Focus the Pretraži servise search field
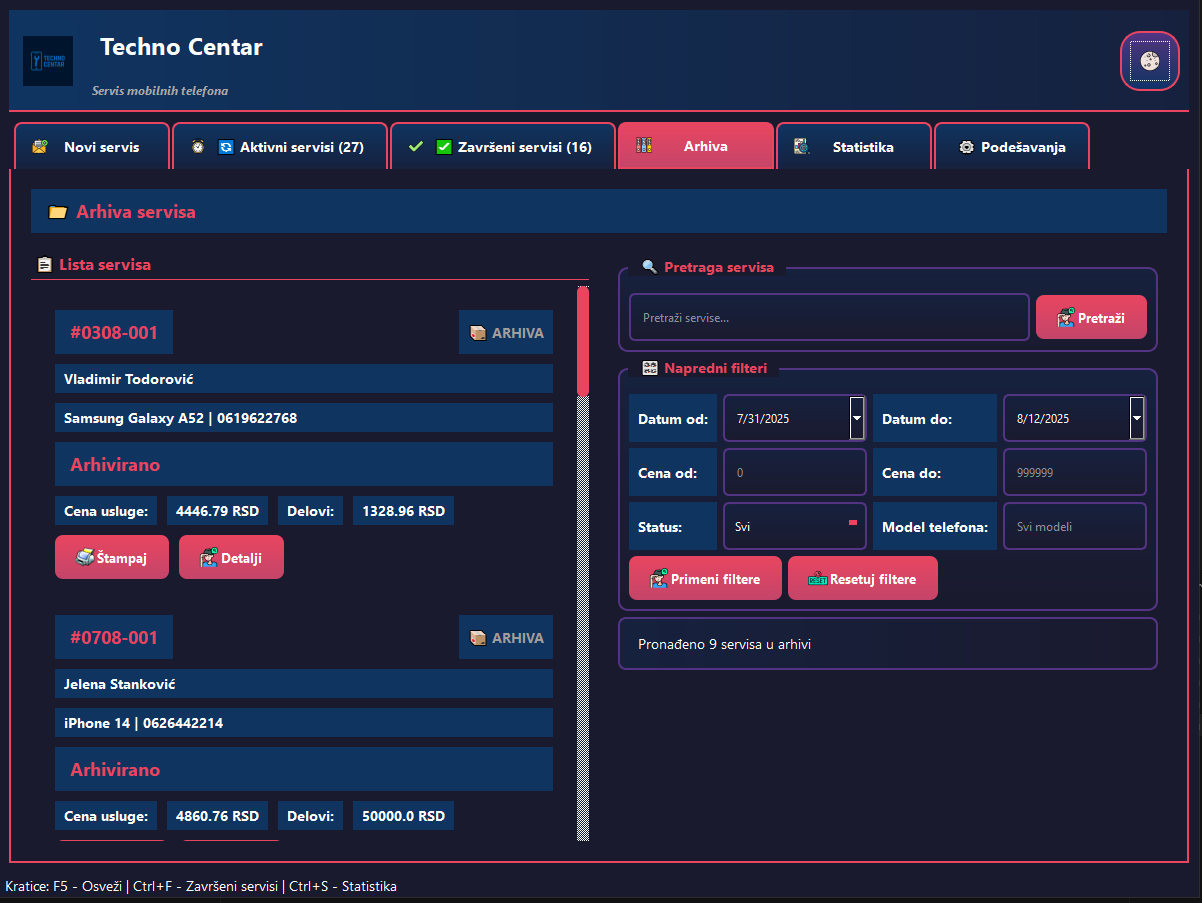The image size is (1202, 903). [828, 317]
